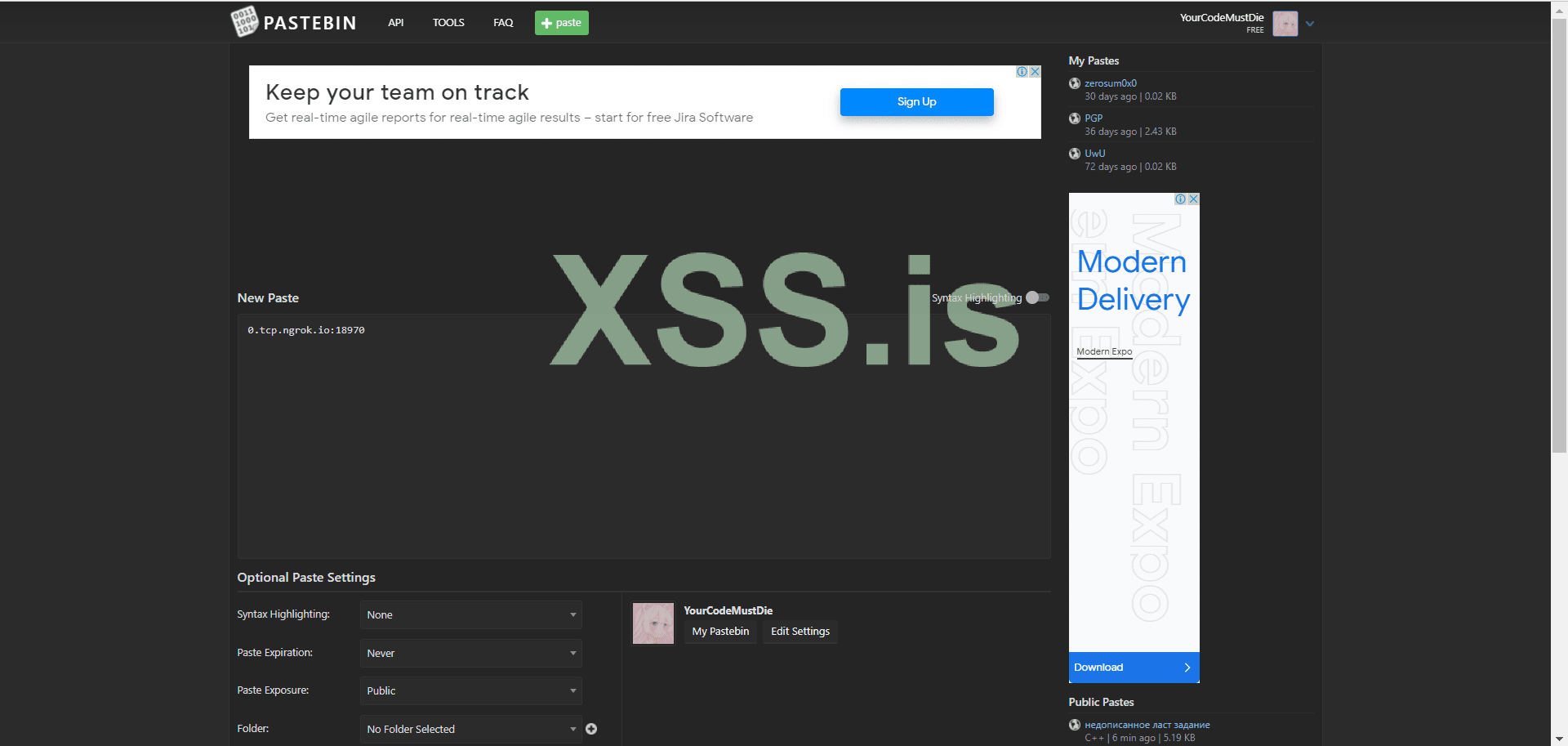
Task: Open the Folder selection dropdown
Action: (471, 729)
